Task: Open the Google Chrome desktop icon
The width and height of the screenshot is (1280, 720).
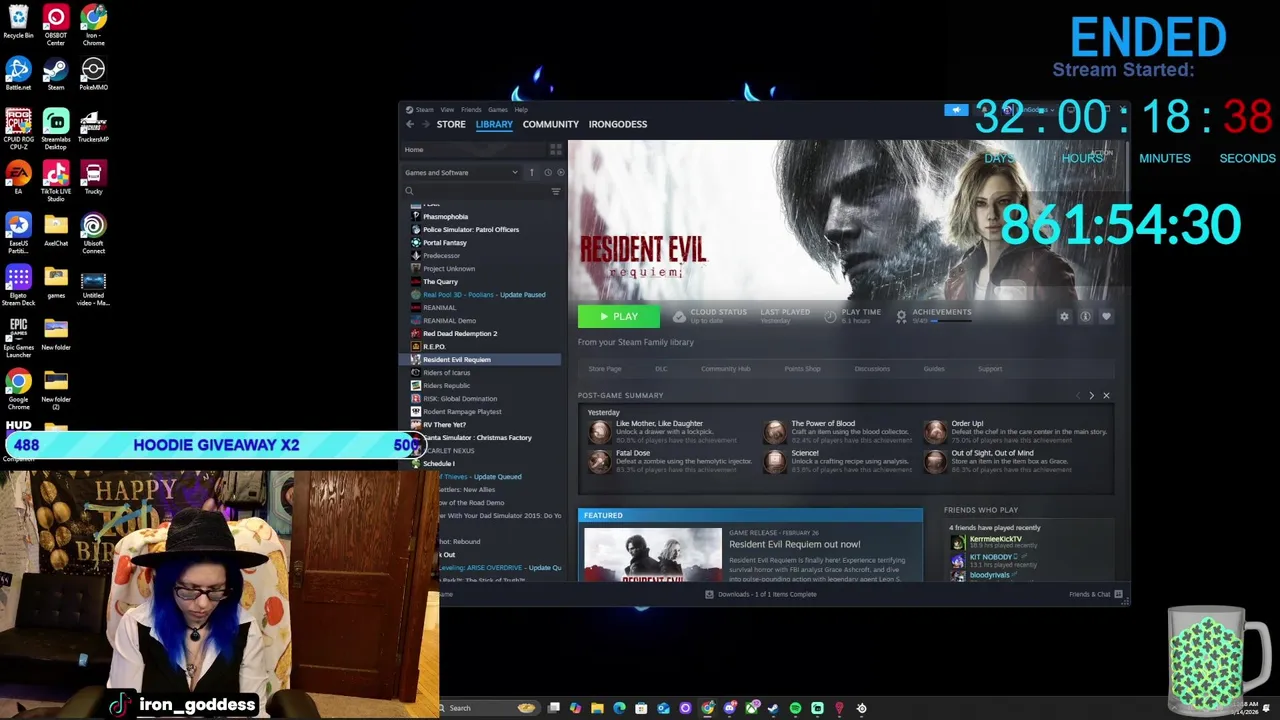Action: click(x=18, y=390)
